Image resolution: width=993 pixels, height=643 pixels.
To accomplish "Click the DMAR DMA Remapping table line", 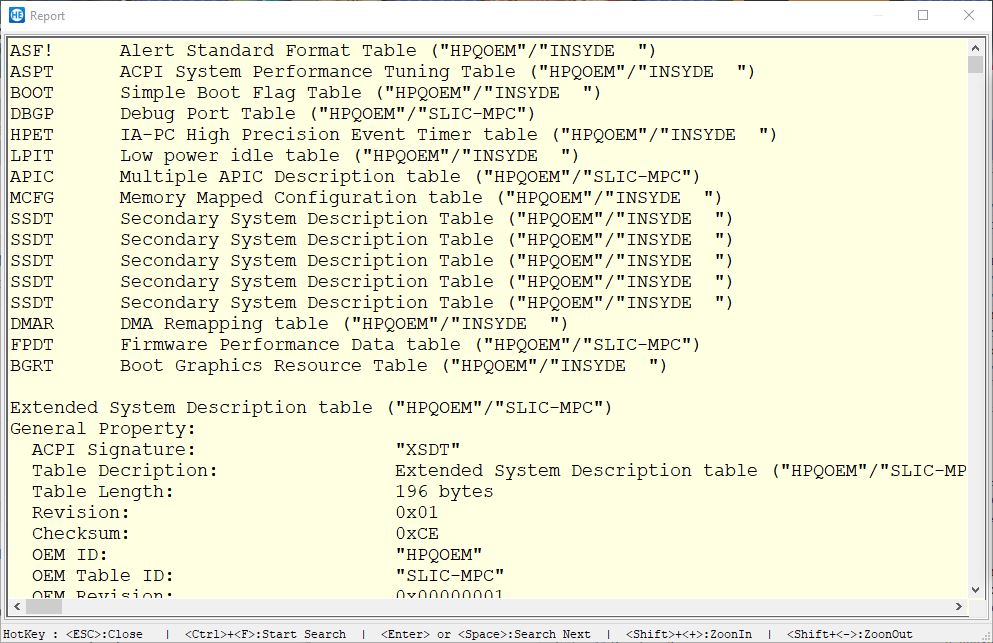I will [288, 324].
